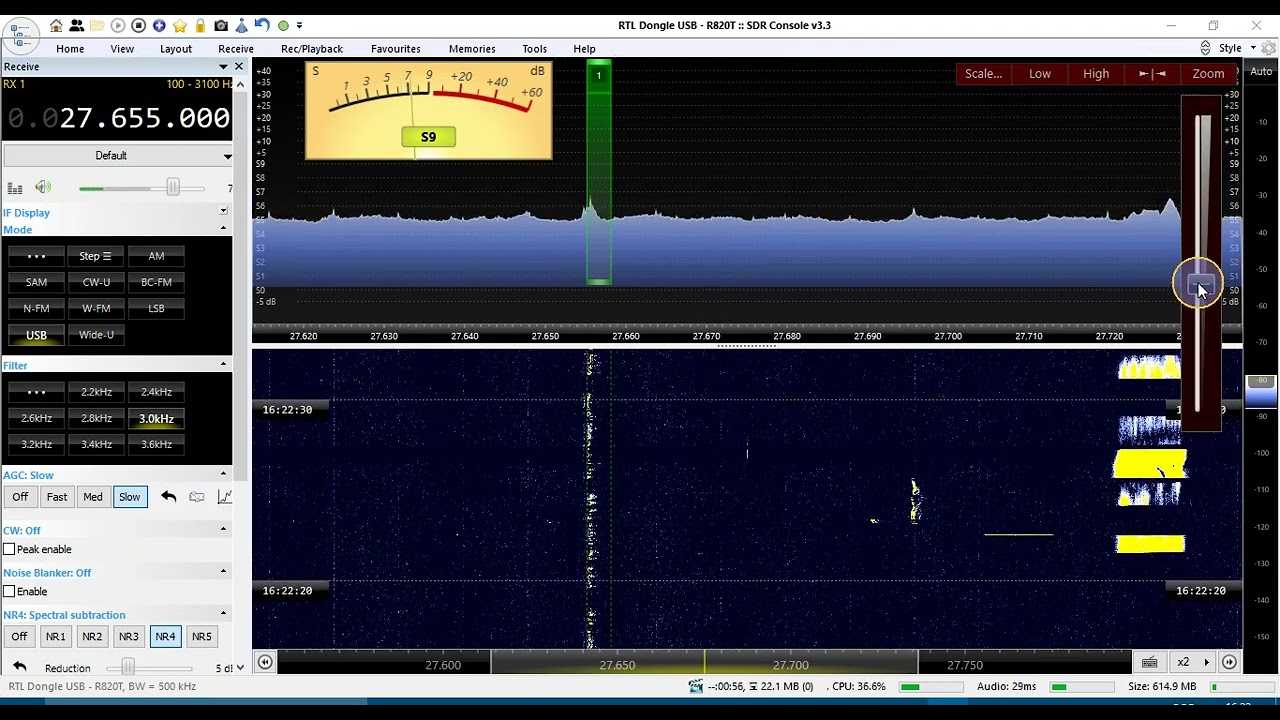The image size is (1280, 720).
Task: Click the spectrum Zoom button
Action: pos(1208,74)
